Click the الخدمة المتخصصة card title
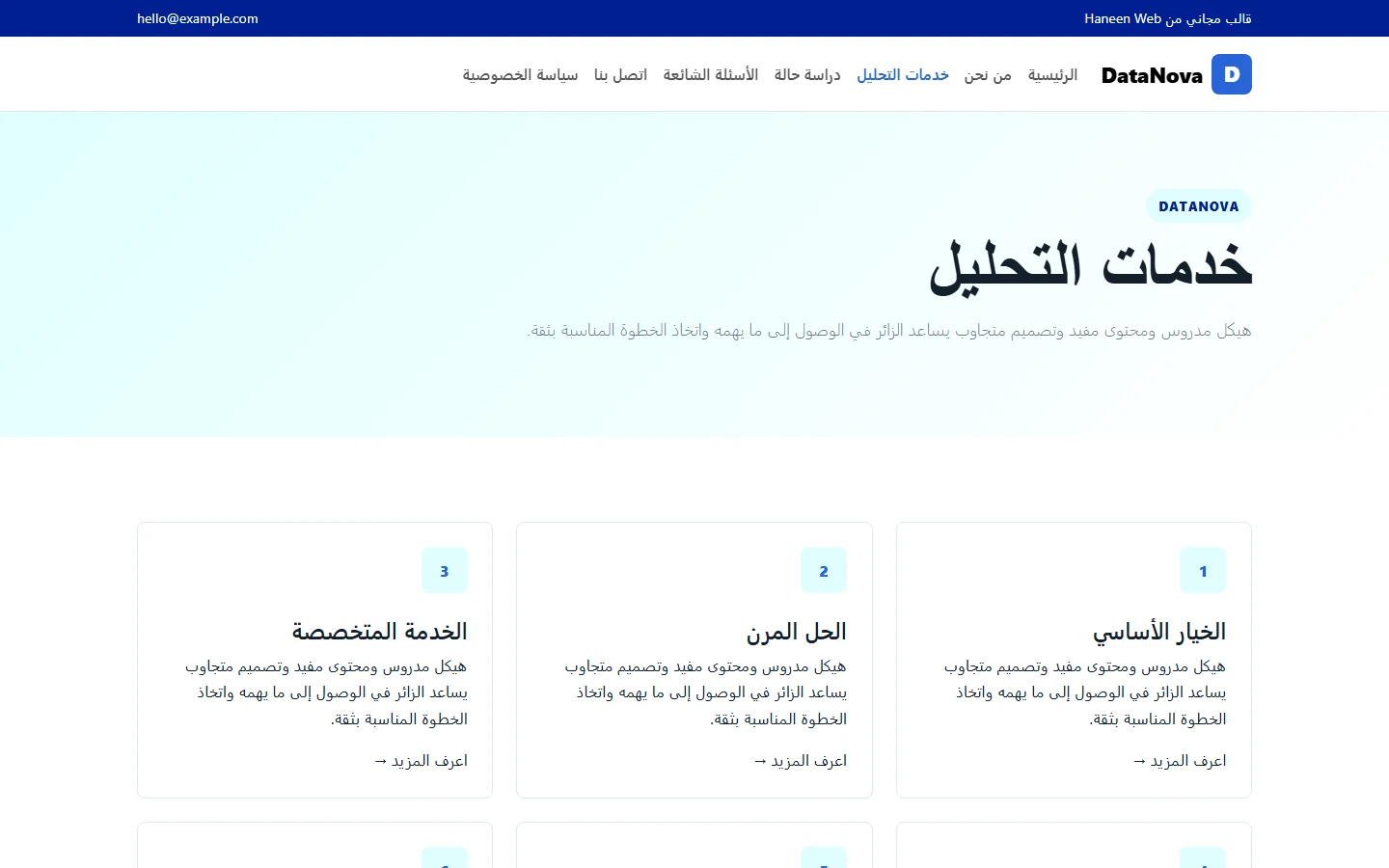 point(380,632)
